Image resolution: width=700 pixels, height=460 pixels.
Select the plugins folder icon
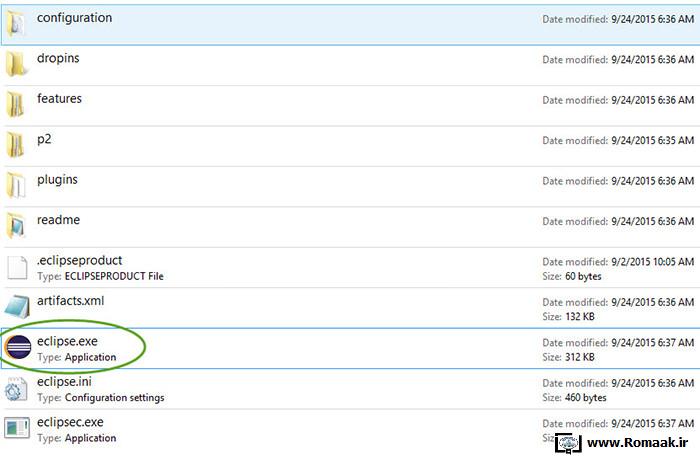pyautogui.click(x=17, y=185)
